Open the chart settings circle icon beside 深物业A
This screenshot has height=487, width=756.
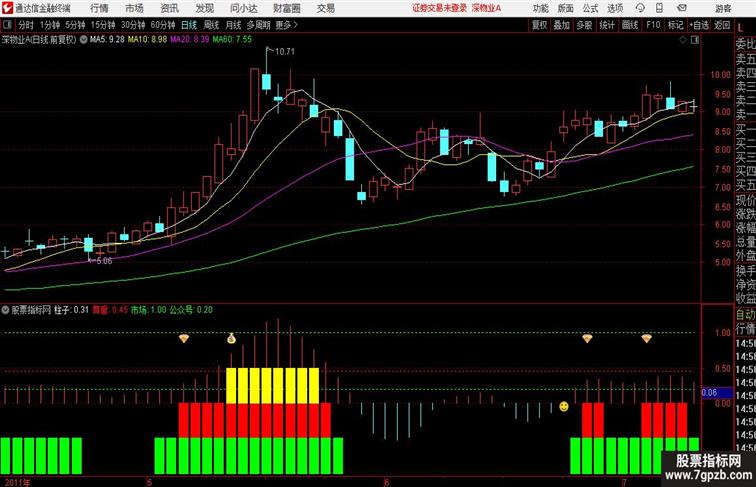[x=83, y=40]
